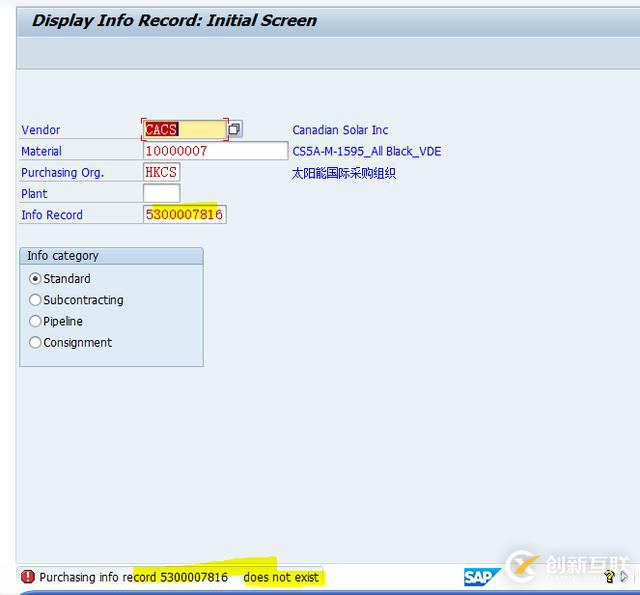Screen dimensions: 640x595
Task: Click the SAP logo in status bar
Action: coord(481,577)
